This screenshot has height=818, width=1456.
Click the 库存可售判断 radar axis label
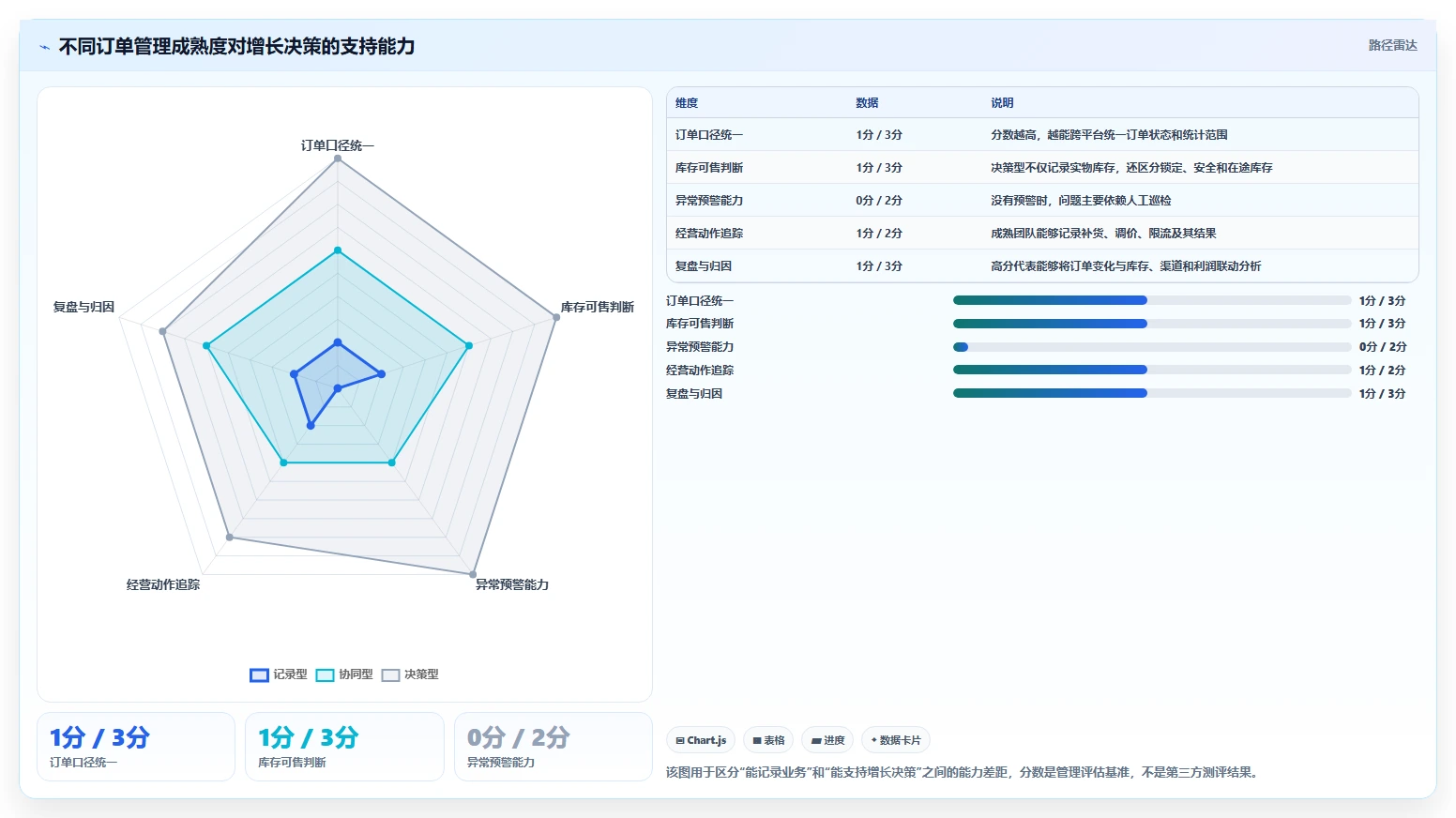(x=598, y=307)
